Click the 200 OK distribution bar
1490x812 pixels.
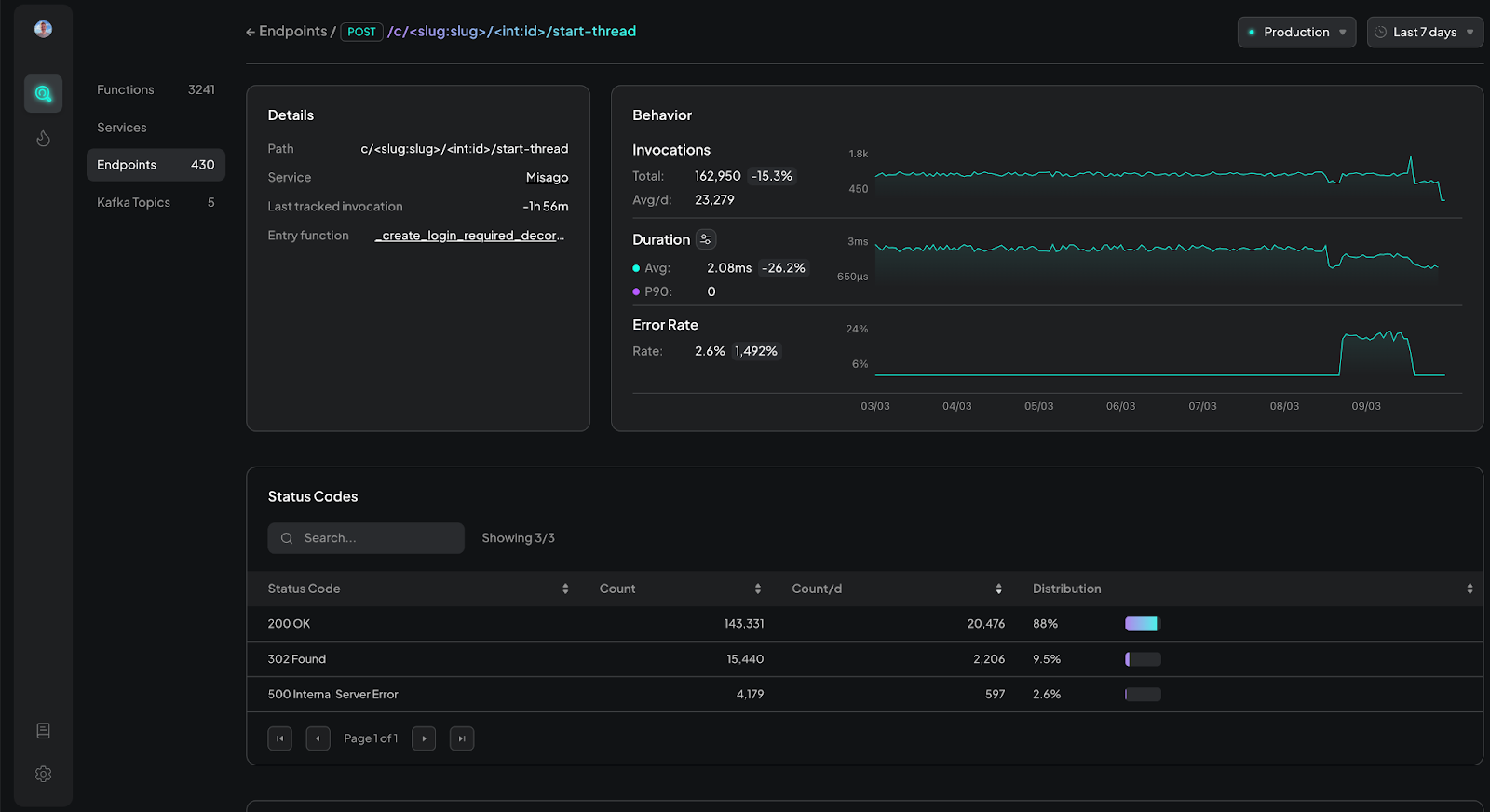1142,624
